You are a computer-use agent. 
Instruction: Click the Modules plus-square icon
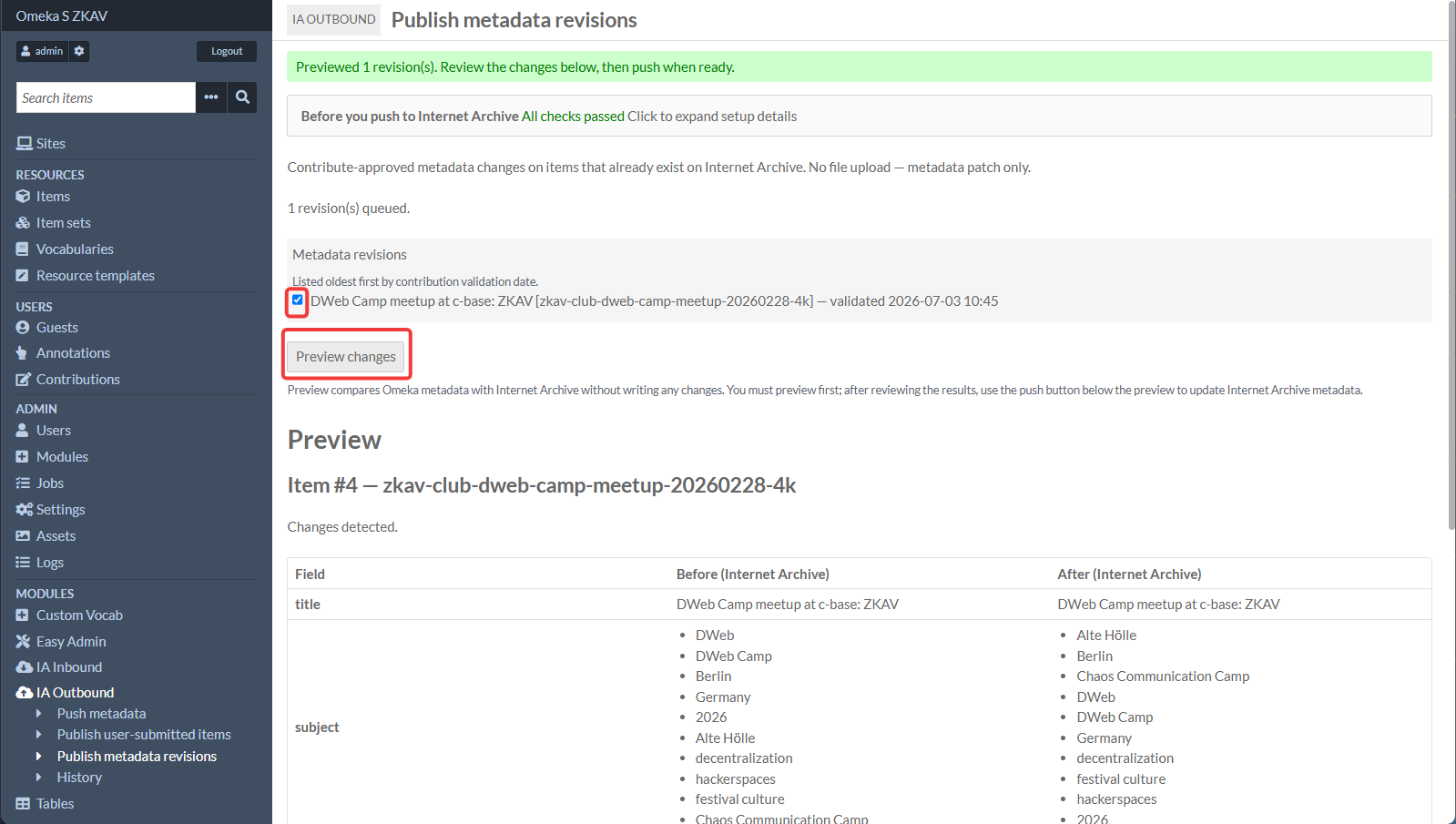tap(23, 456)
